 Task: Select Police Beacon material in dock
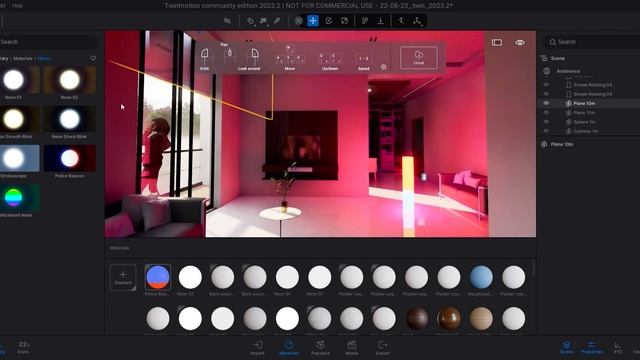click(158, 277)
